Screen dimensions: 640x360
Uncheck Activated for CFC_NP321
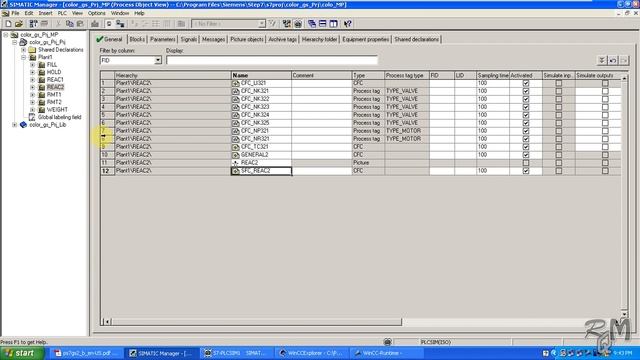tap(526, 131)
